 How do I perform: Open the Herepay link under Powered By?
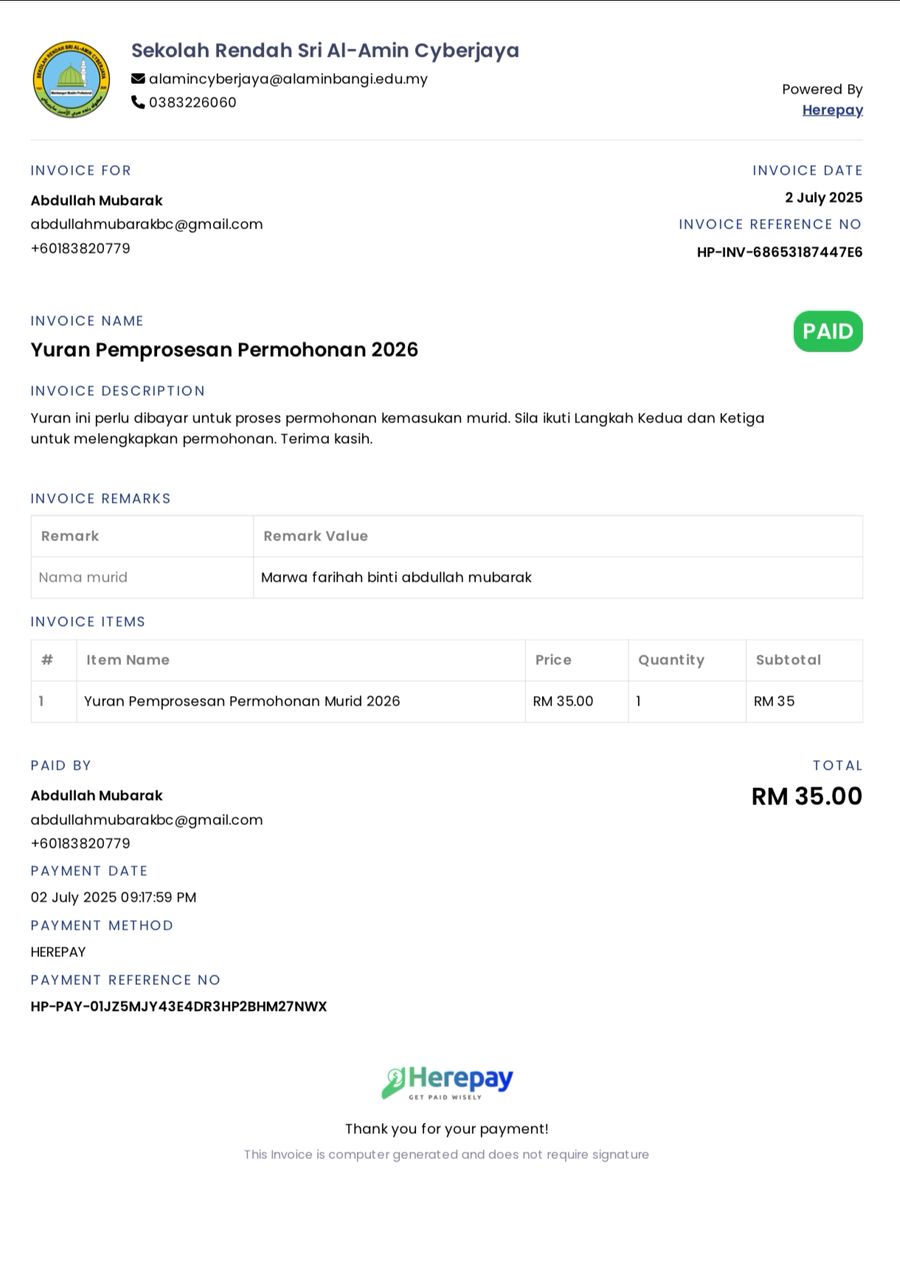pos(832,110)
